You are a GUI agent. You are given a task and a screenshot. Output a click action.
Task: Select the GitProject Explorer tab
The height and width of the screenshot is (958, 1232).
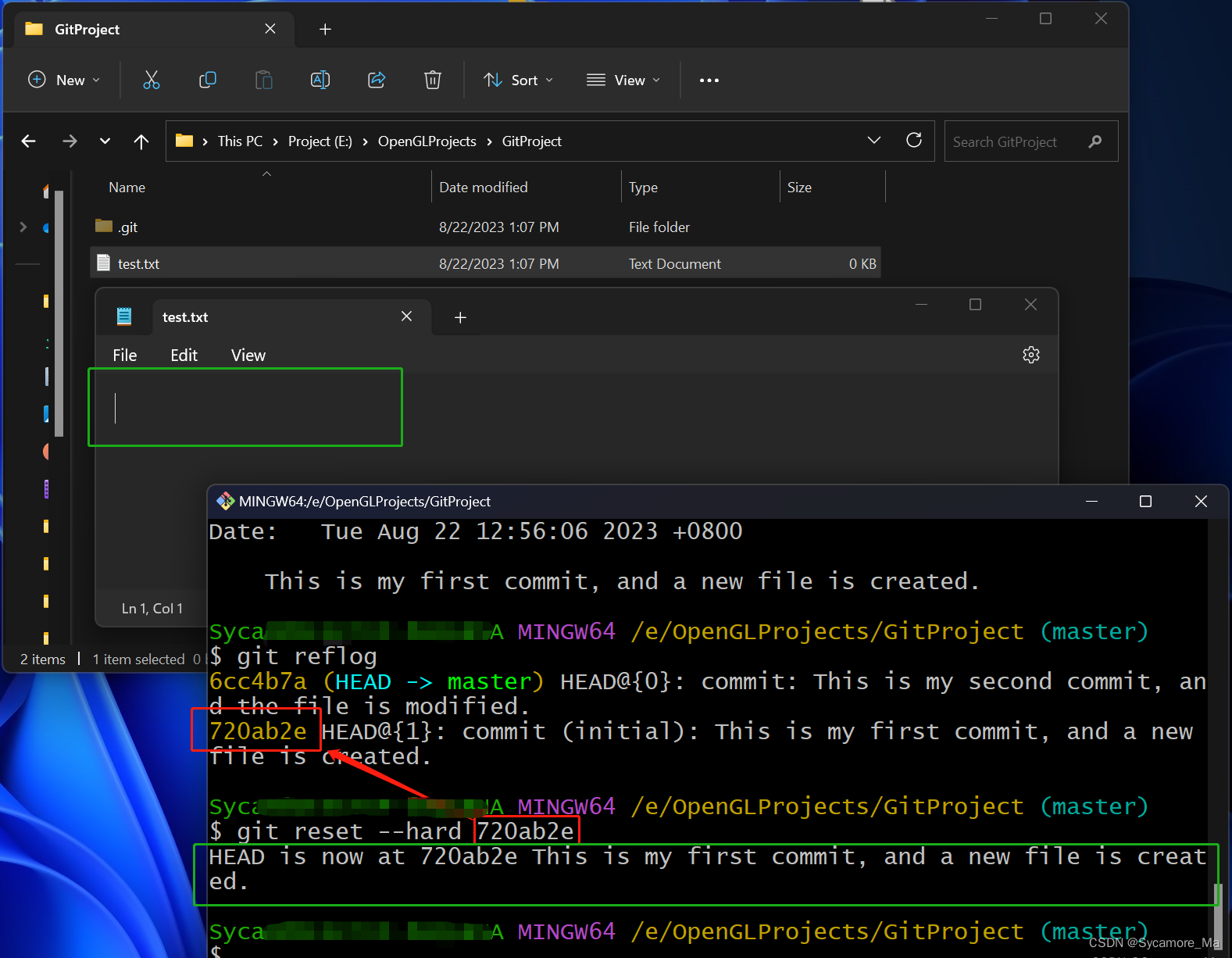[153, 30]
